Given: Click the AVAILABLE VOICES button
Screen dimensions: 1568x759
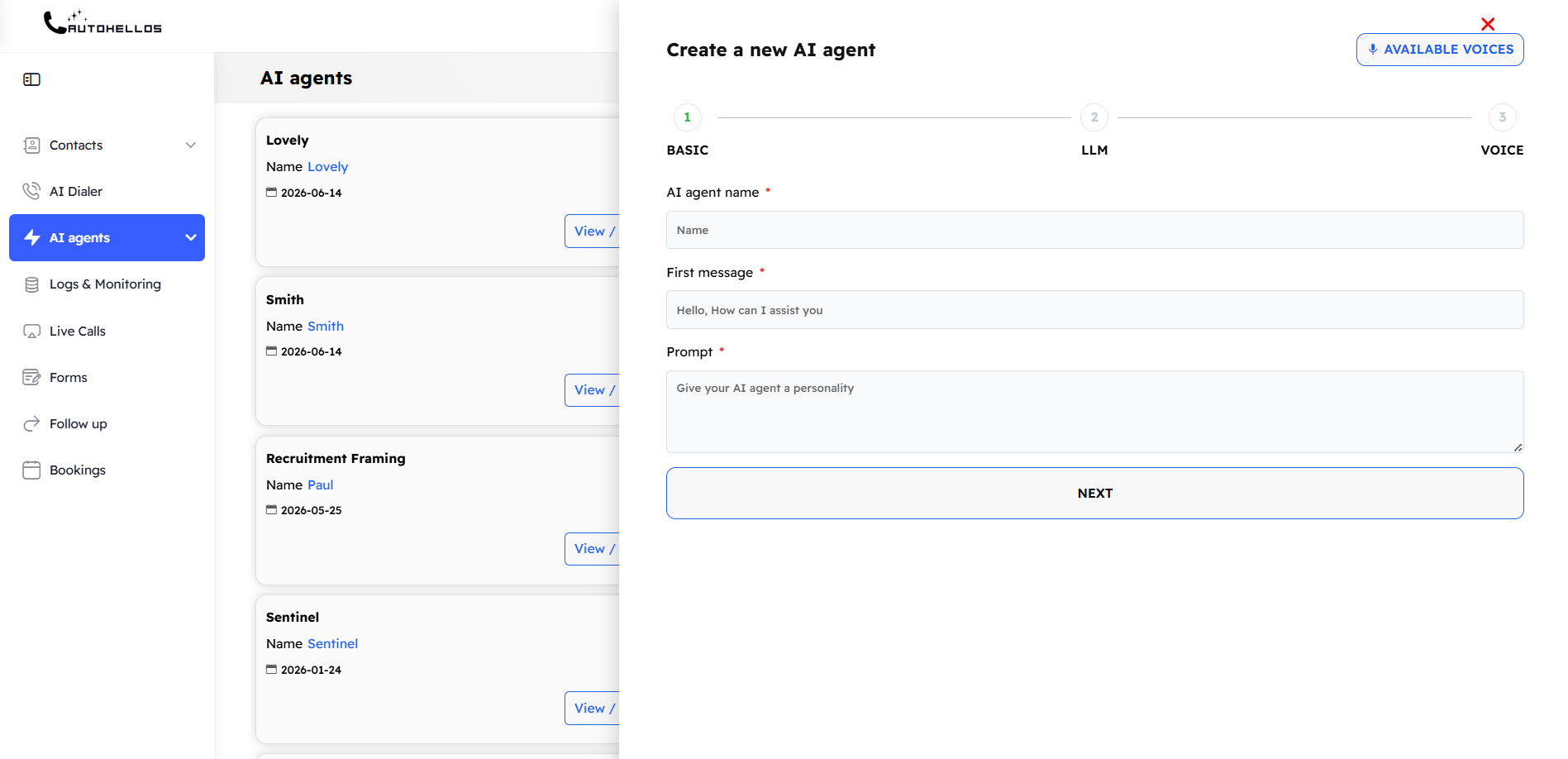Looking at the screenshot, I should click(x=1440, y=50).
